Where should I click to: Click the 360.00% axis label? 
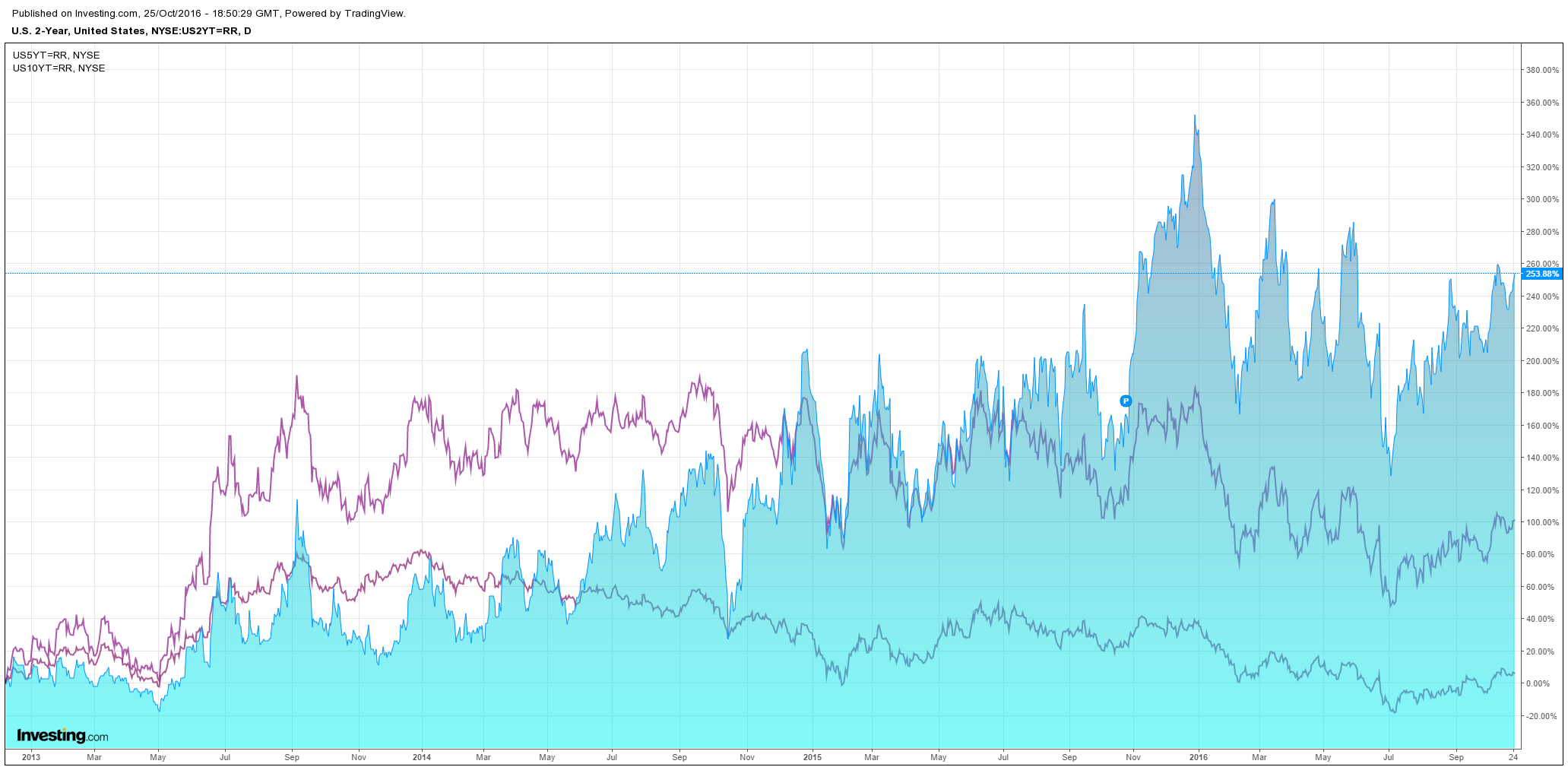[1543, 103]
